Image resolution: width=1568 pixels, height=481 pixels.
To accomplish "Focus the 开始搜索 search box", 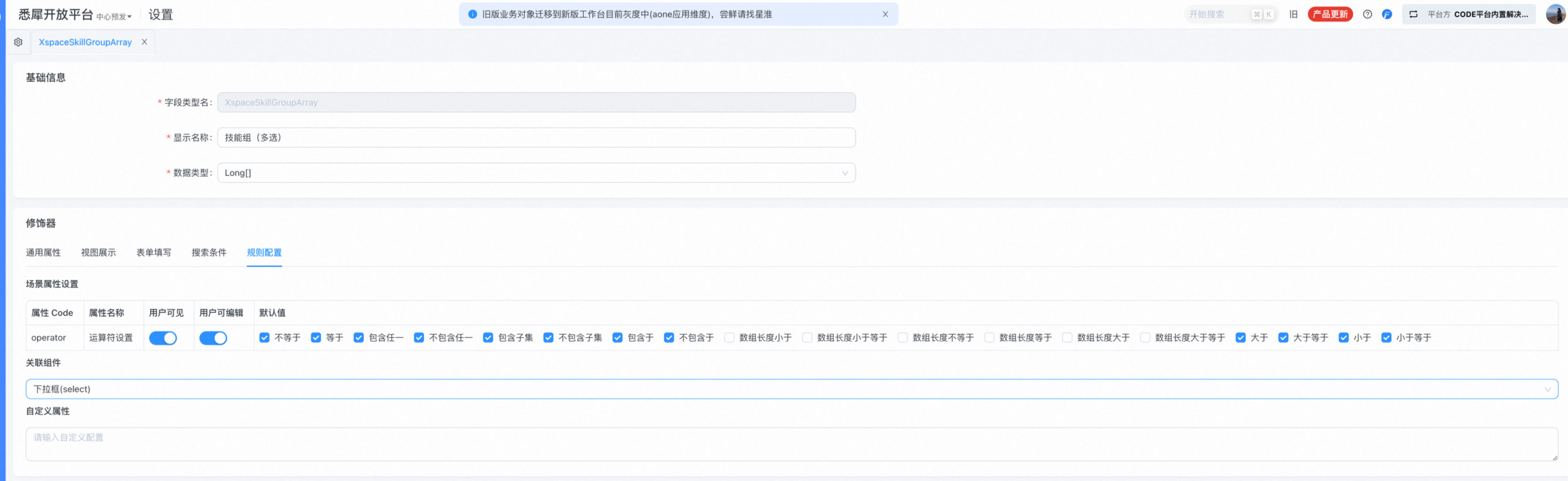I will [x=1231, y=14].
